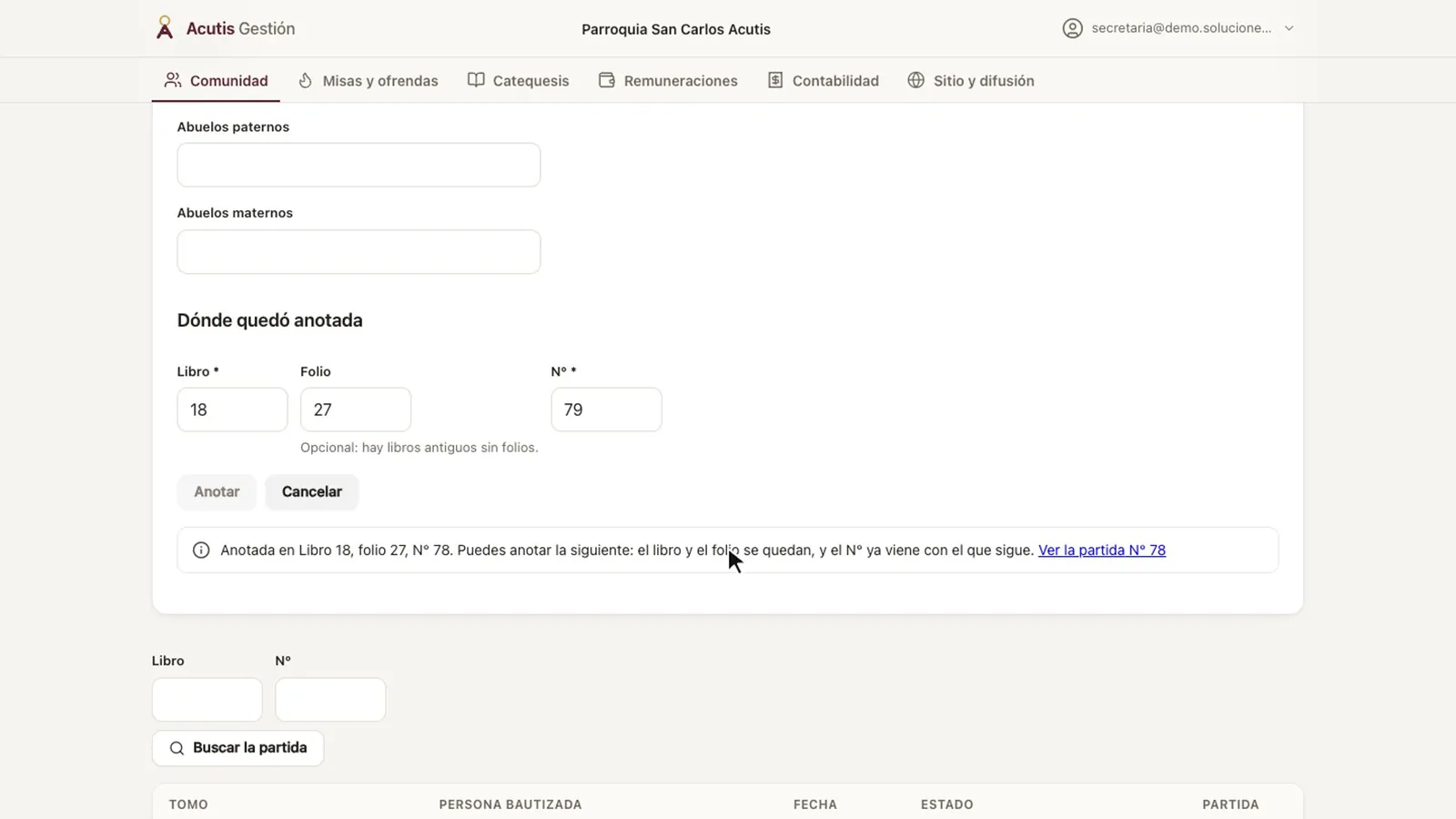
Task: Click the Fecha column header
Action: [815, 804]
